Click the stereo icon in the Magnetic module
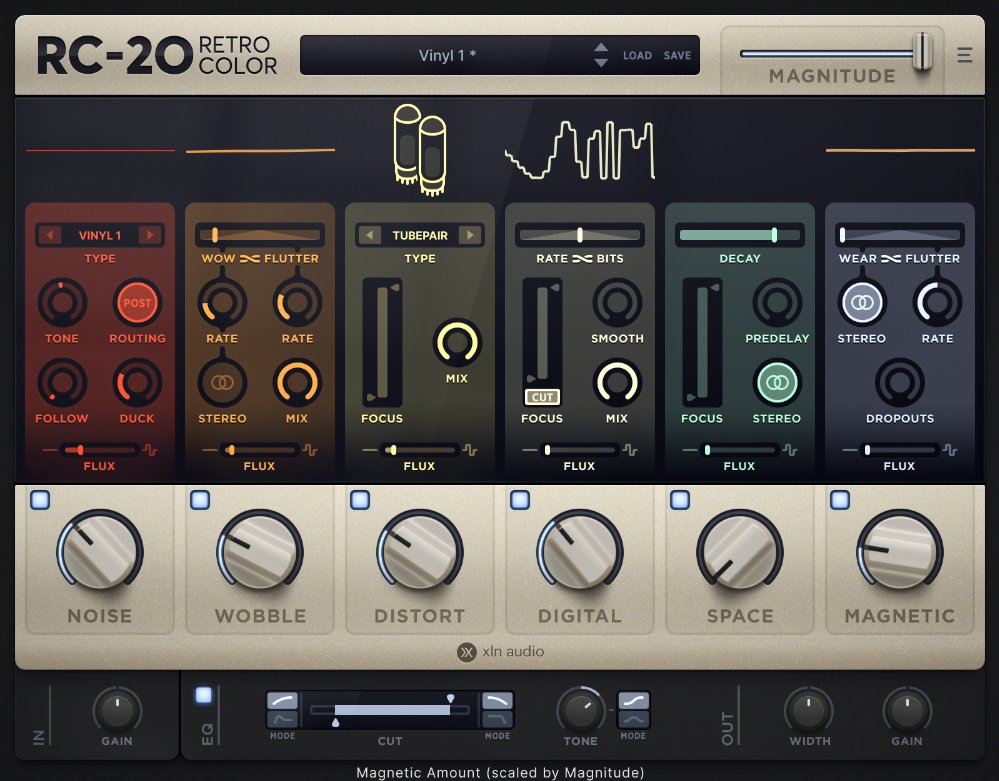This screenshot has height=781, width=999. [x=861, y=303]
